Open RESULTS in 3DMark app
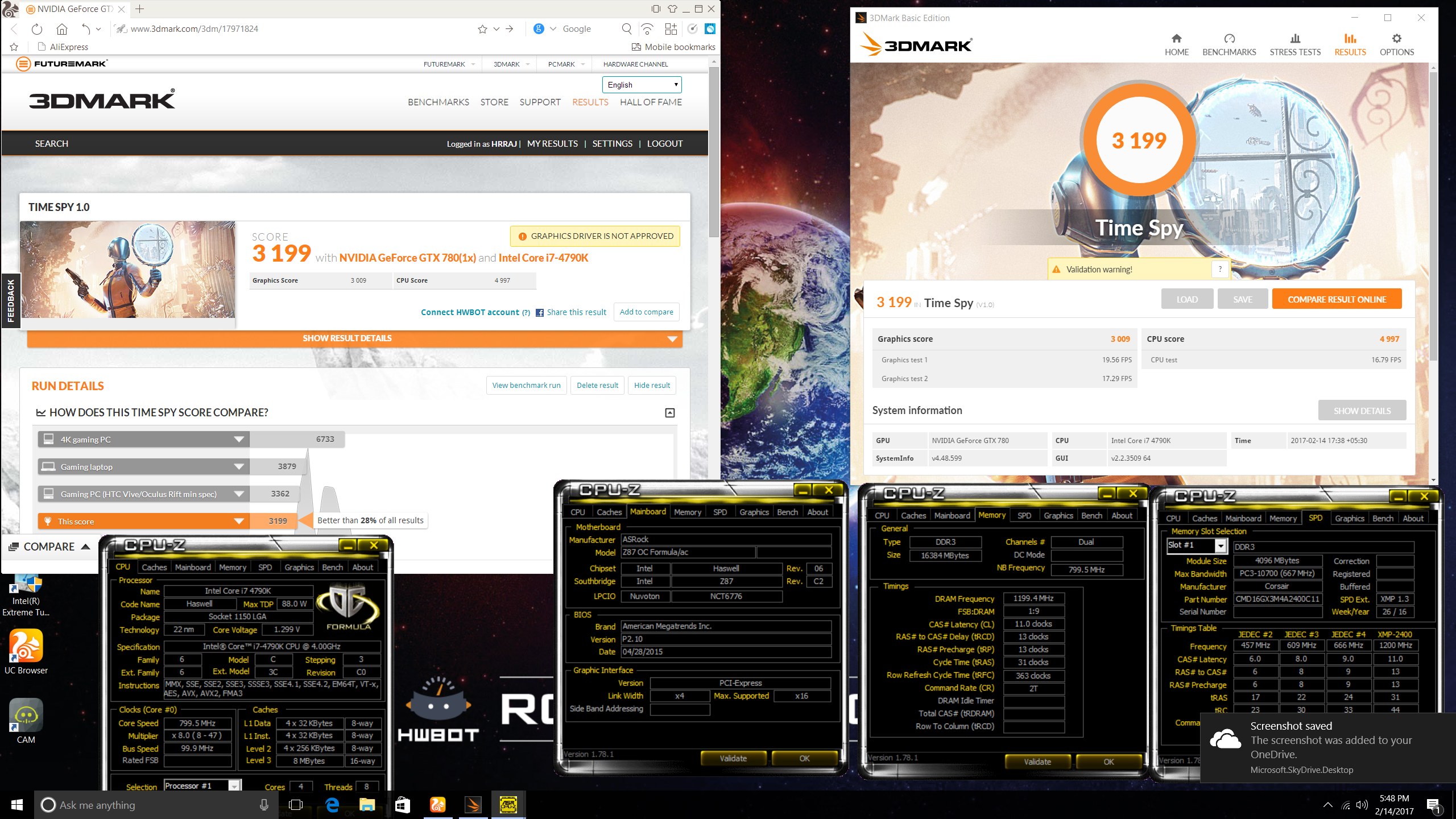1456x819 pixels. [1350, 45]
